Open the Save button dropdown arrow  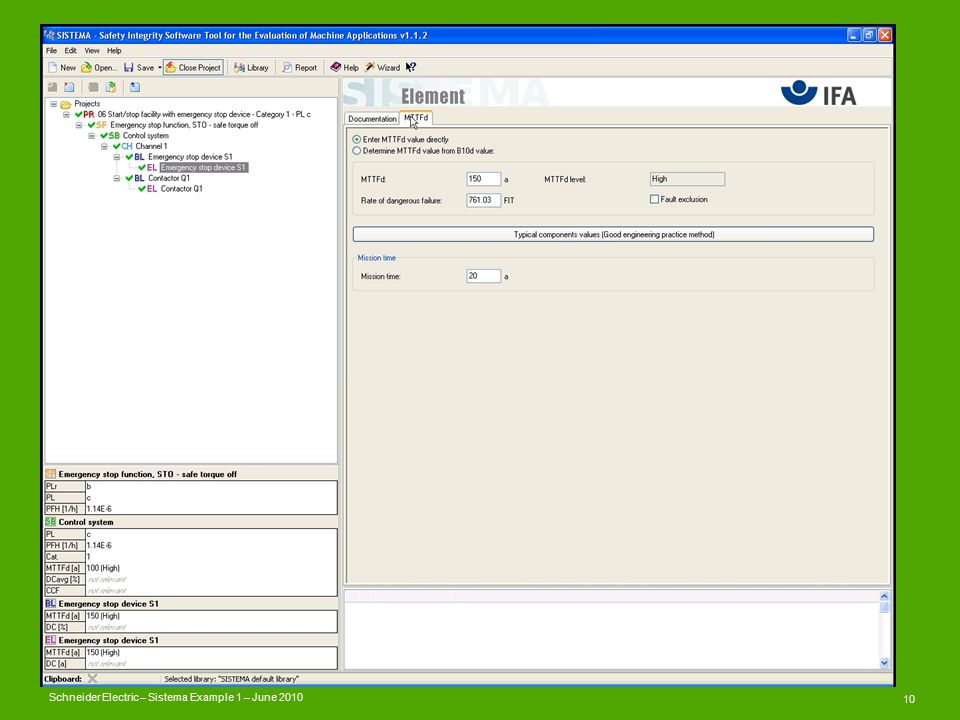pyautogui.click(x=160, y=67)
